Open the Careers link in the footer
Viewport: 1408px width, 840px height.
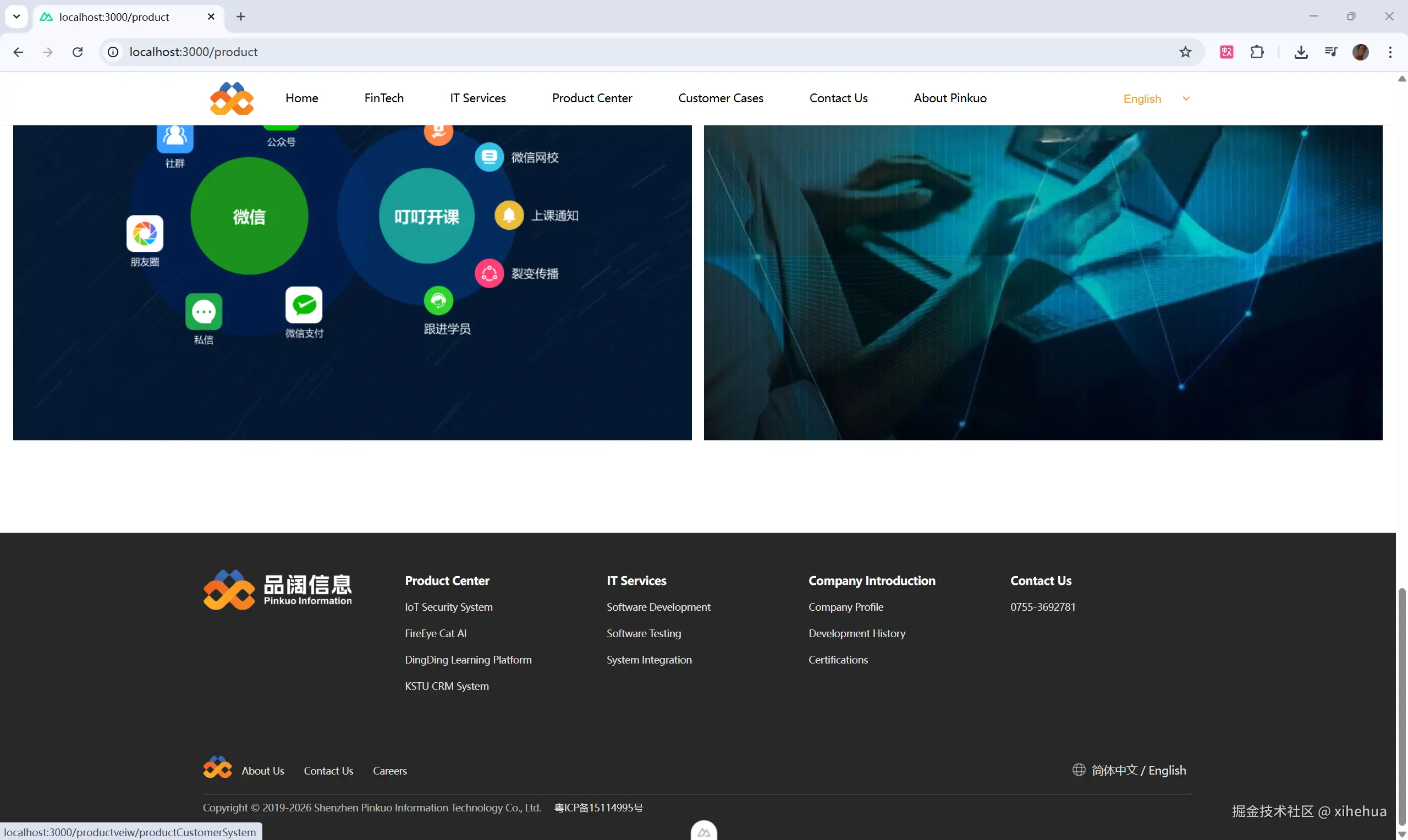(x=389, y=771)
